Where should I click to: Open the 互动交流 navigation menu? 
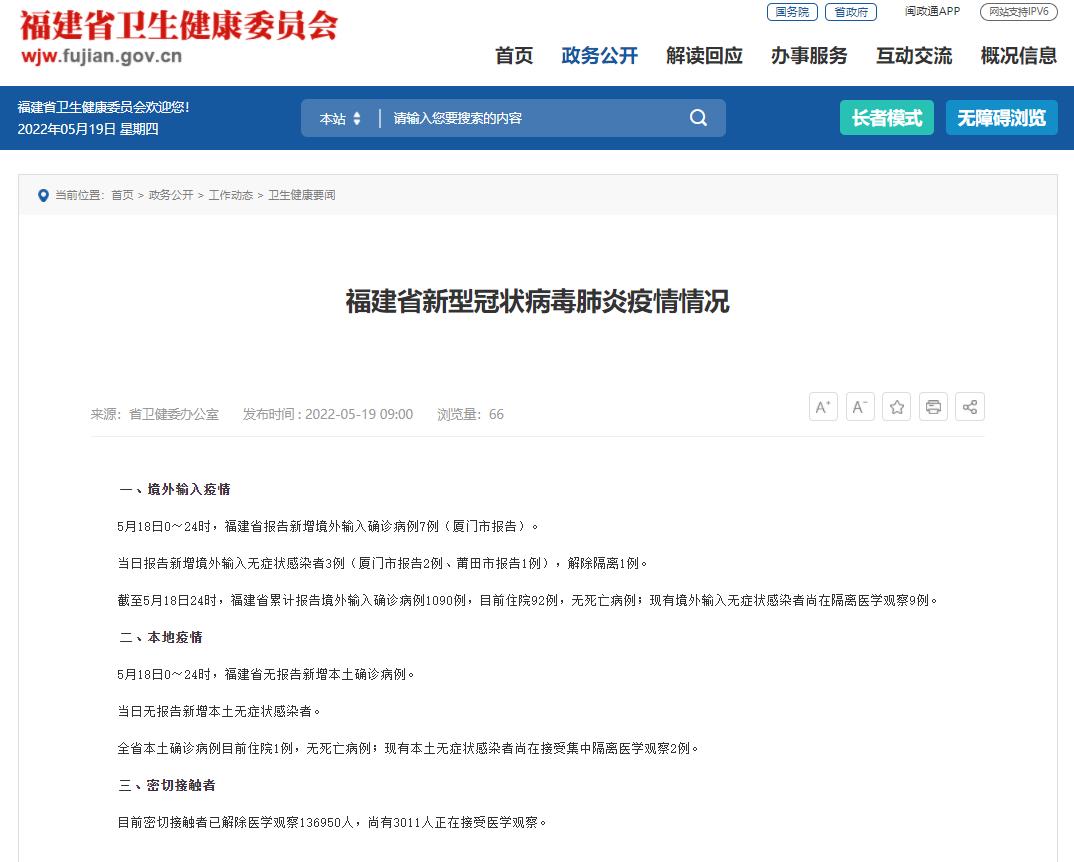point(914,56)
